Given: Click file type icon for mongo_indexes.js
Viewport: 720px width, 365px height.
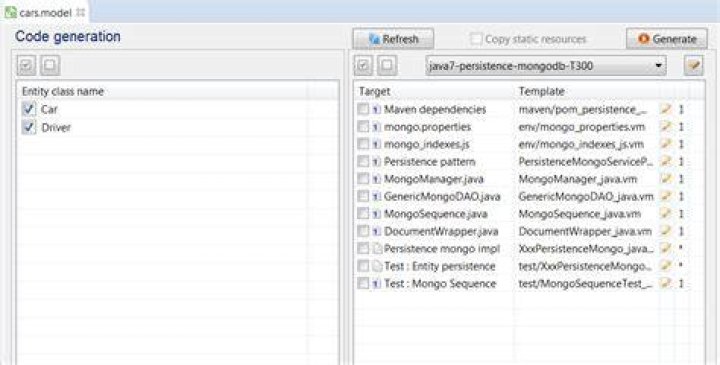Looking at the screenshot, I should click(377, 144).
